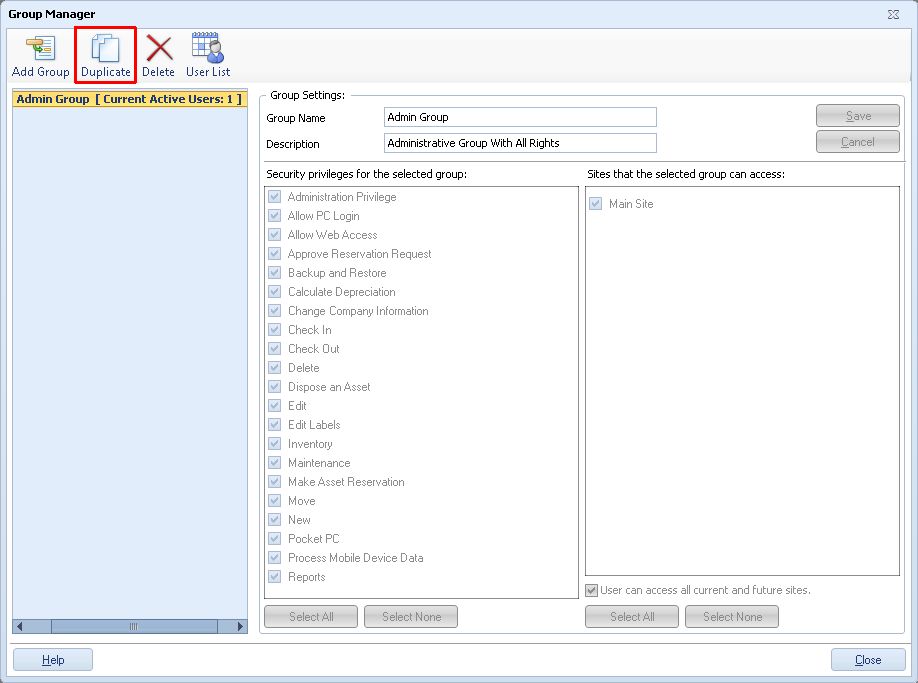Duplicate the selected group
The width and height of the screenshot is (918, 683).
tap(105, 55)
